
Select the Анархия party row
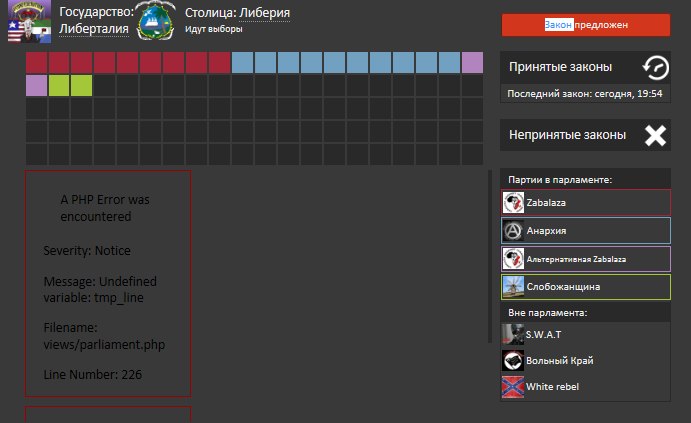(x=586, y=230)
